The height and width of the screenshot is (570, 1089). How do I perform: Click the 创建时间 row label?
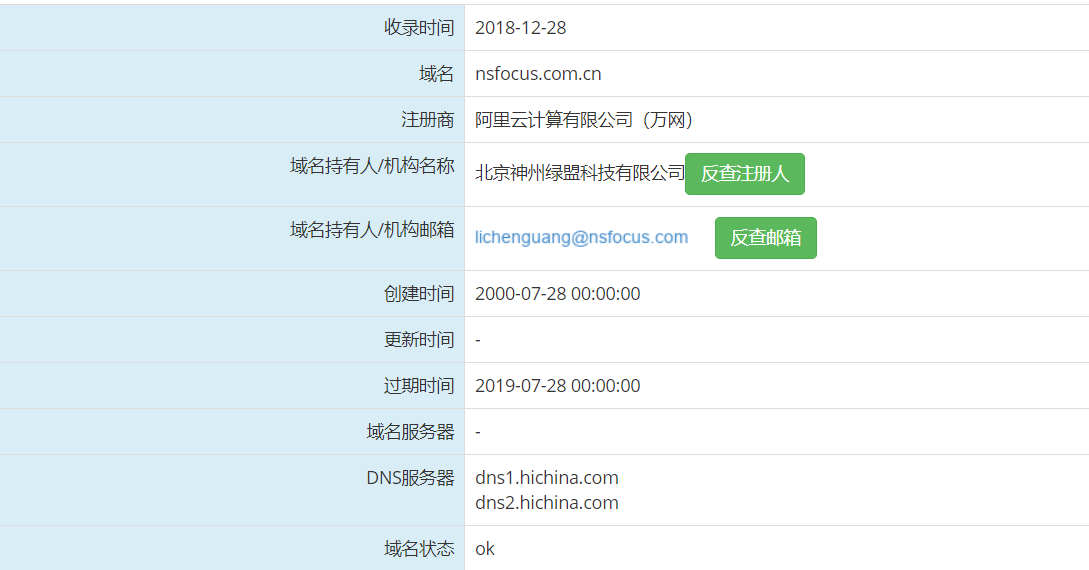(419, 294)
